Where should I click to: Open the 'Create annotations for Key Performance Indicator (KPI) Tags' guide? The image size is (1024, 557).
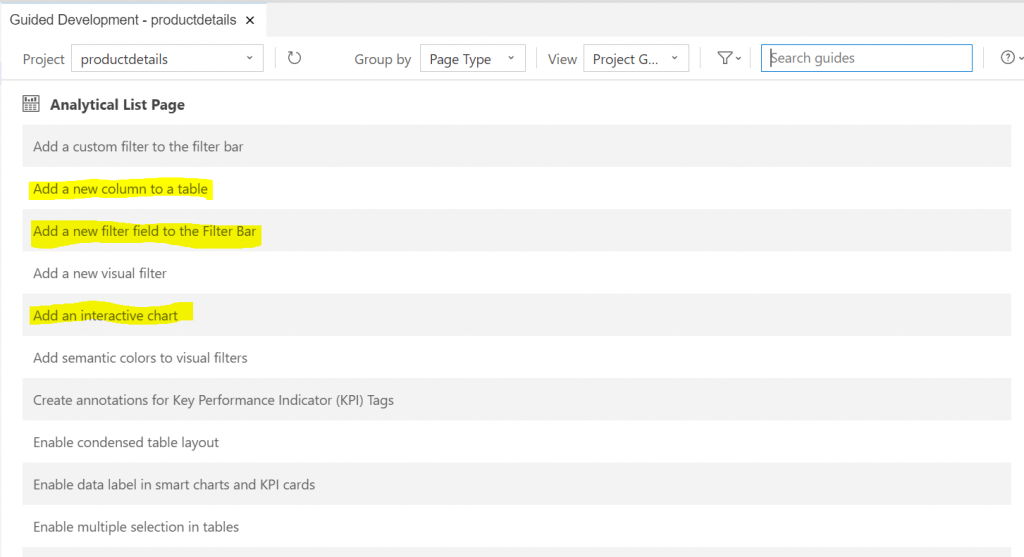pos(517,400)
